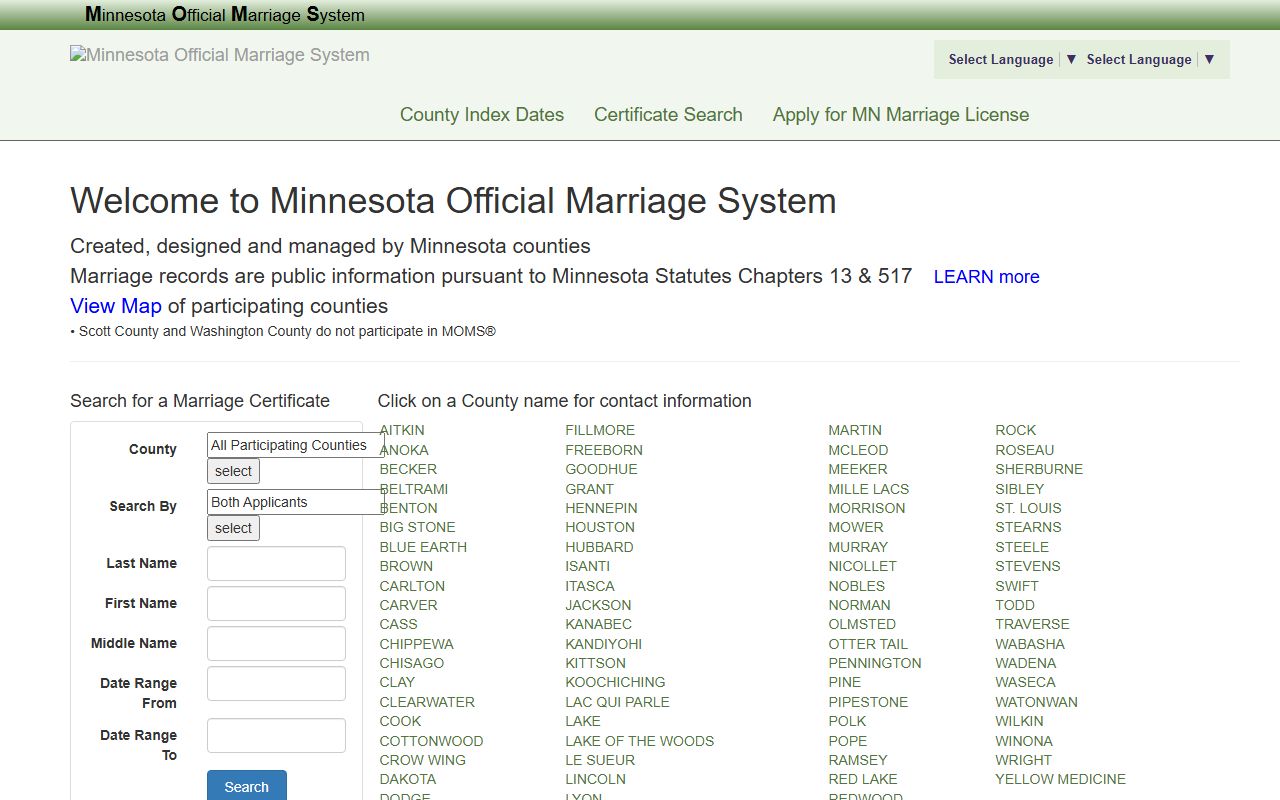Open ISANTI county link
This screenshot has height=800, width=1280.
(587, 566)
